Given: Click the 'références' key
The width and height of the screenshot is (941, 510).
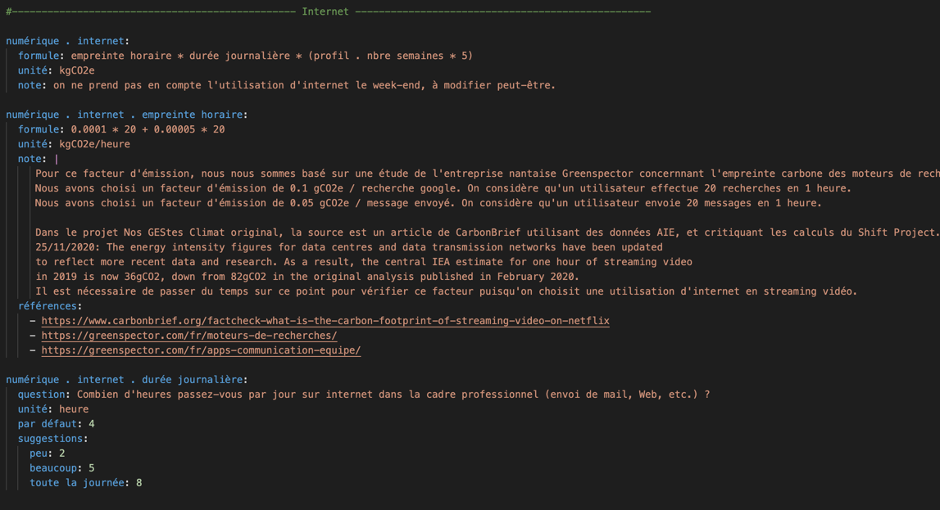Looking at the screenshot, I should 47,306.
